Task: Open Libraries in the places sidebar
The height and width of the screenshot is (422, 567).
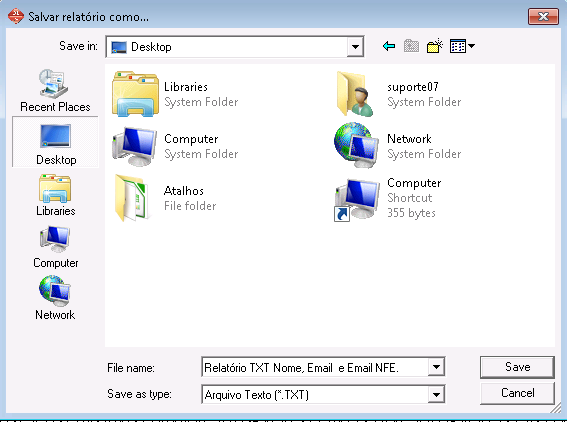Action: click(55, 195)
